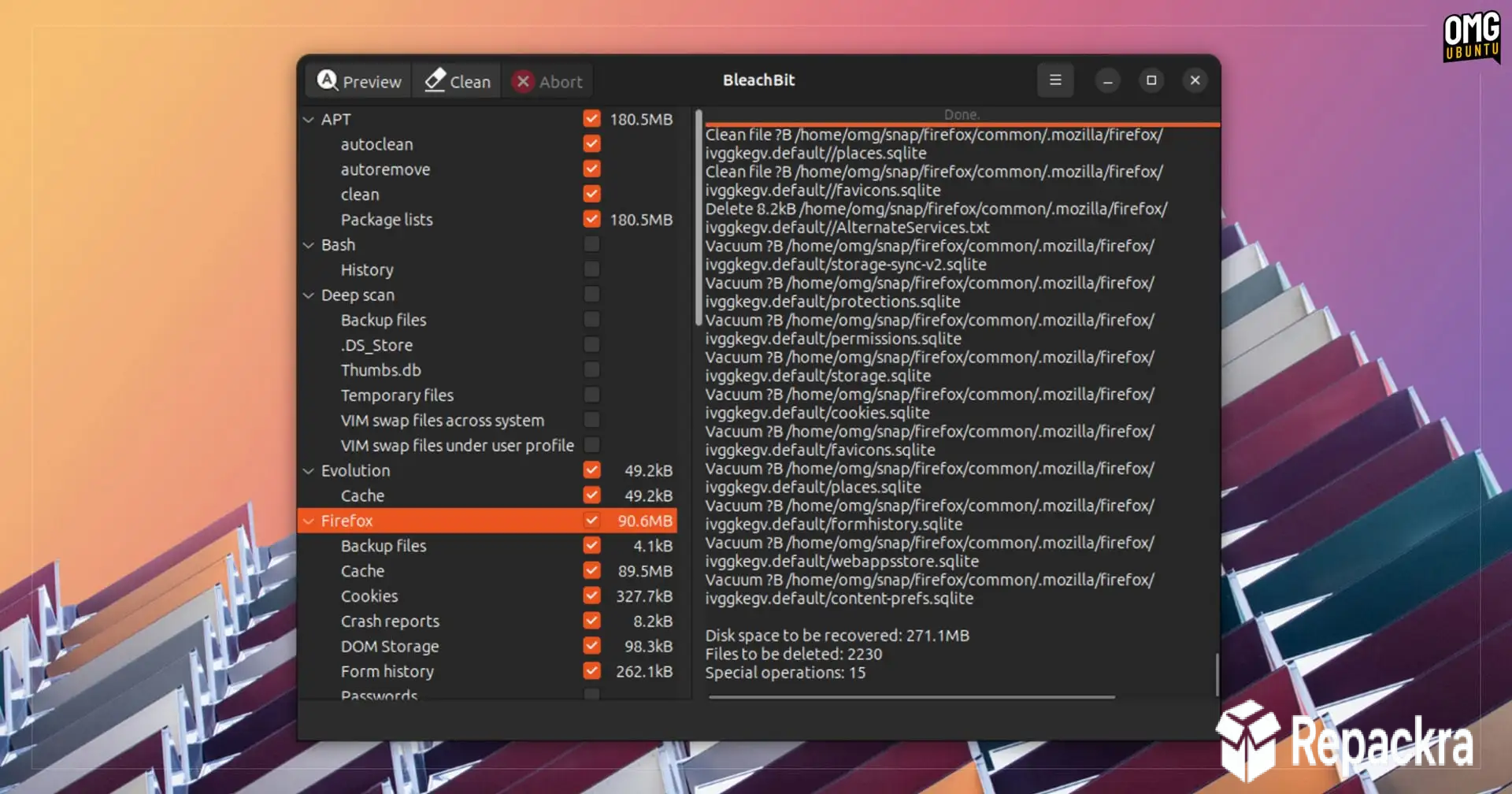Maximize the BleachBit window

coord(1151,80)
